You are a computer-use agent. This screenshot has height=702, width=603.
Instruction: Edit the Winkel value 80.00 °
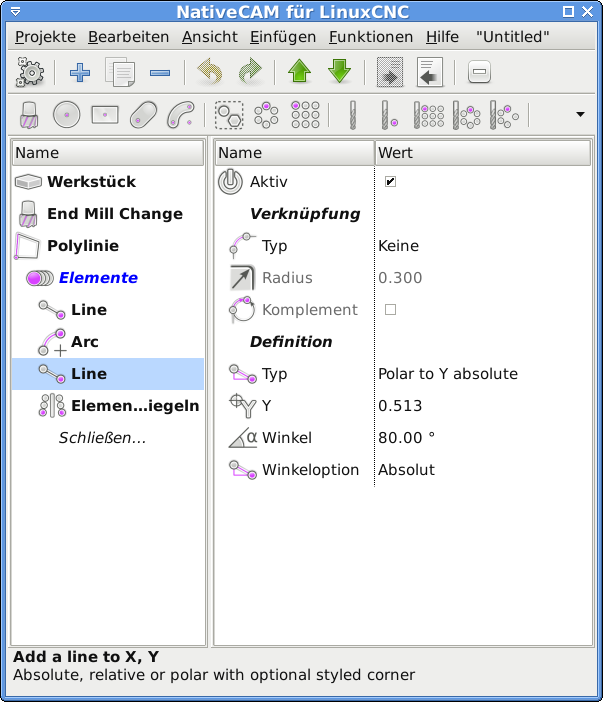(406, 438)
